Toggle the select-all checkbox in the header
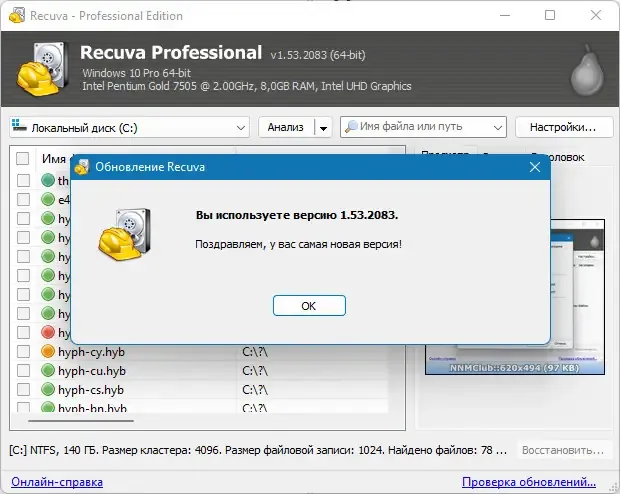 click(23, 159)
